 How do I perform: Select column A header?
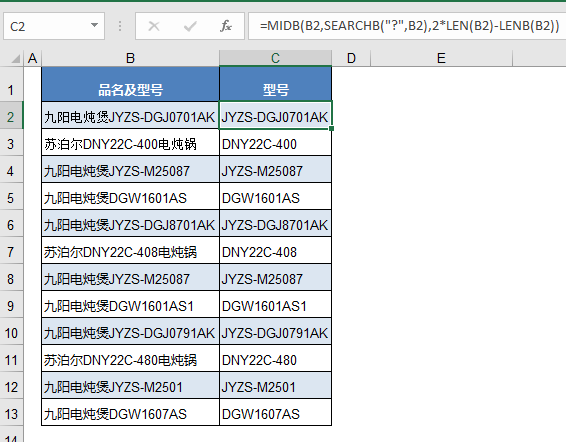tap(32, 58)
